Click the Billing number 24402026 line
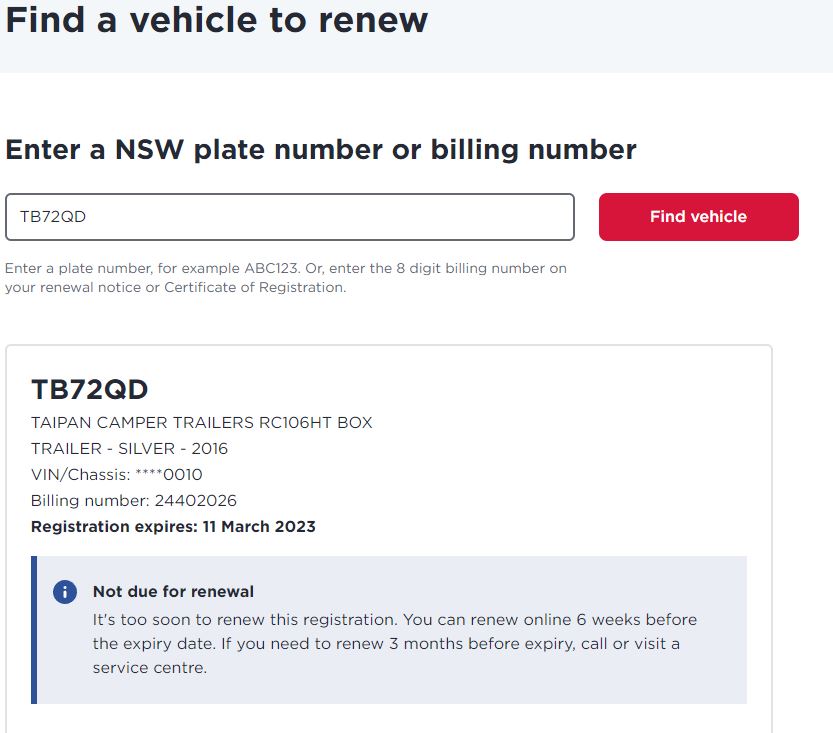 point(134,501)
